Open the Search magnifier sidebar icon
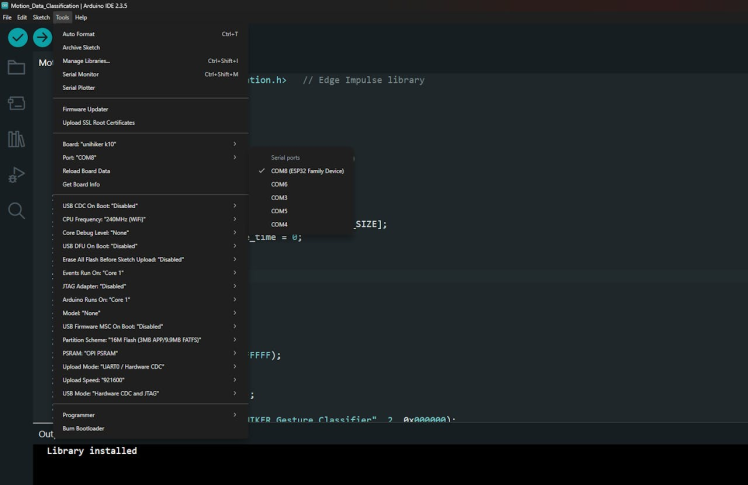748x485 pixels. (x=16, y=211)
